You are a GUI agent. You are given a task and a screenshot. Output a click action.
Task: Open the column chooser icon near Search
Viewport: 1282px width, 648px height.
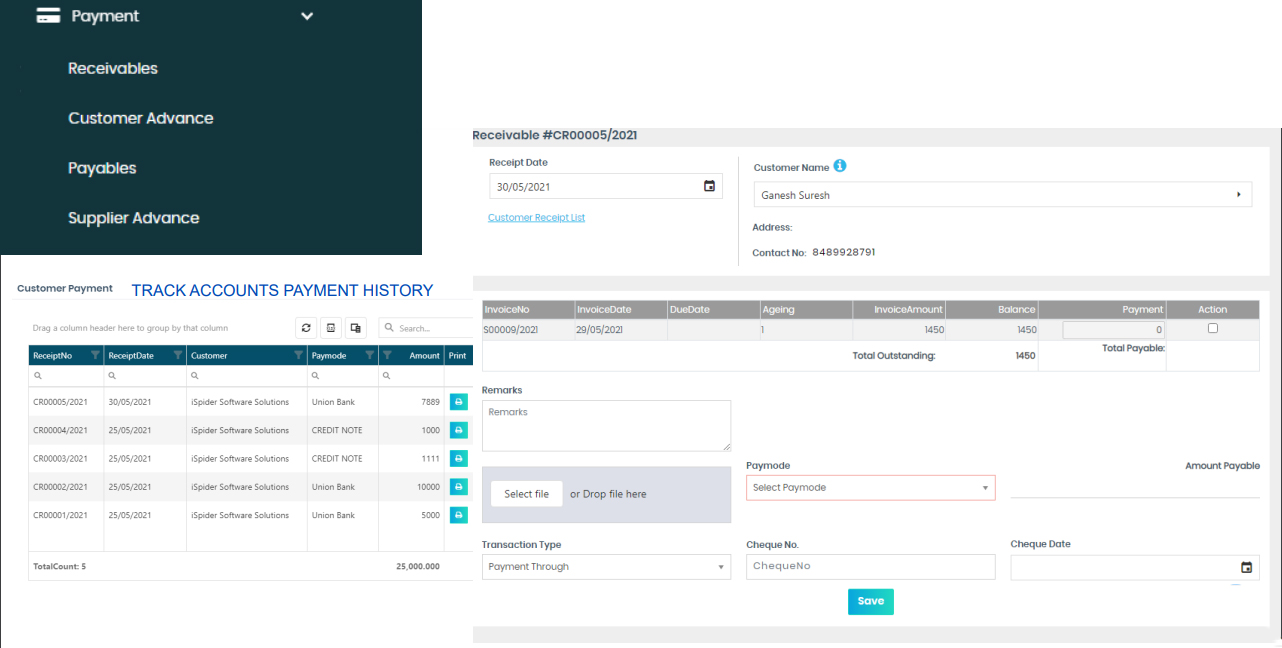(x=356, y=328)
